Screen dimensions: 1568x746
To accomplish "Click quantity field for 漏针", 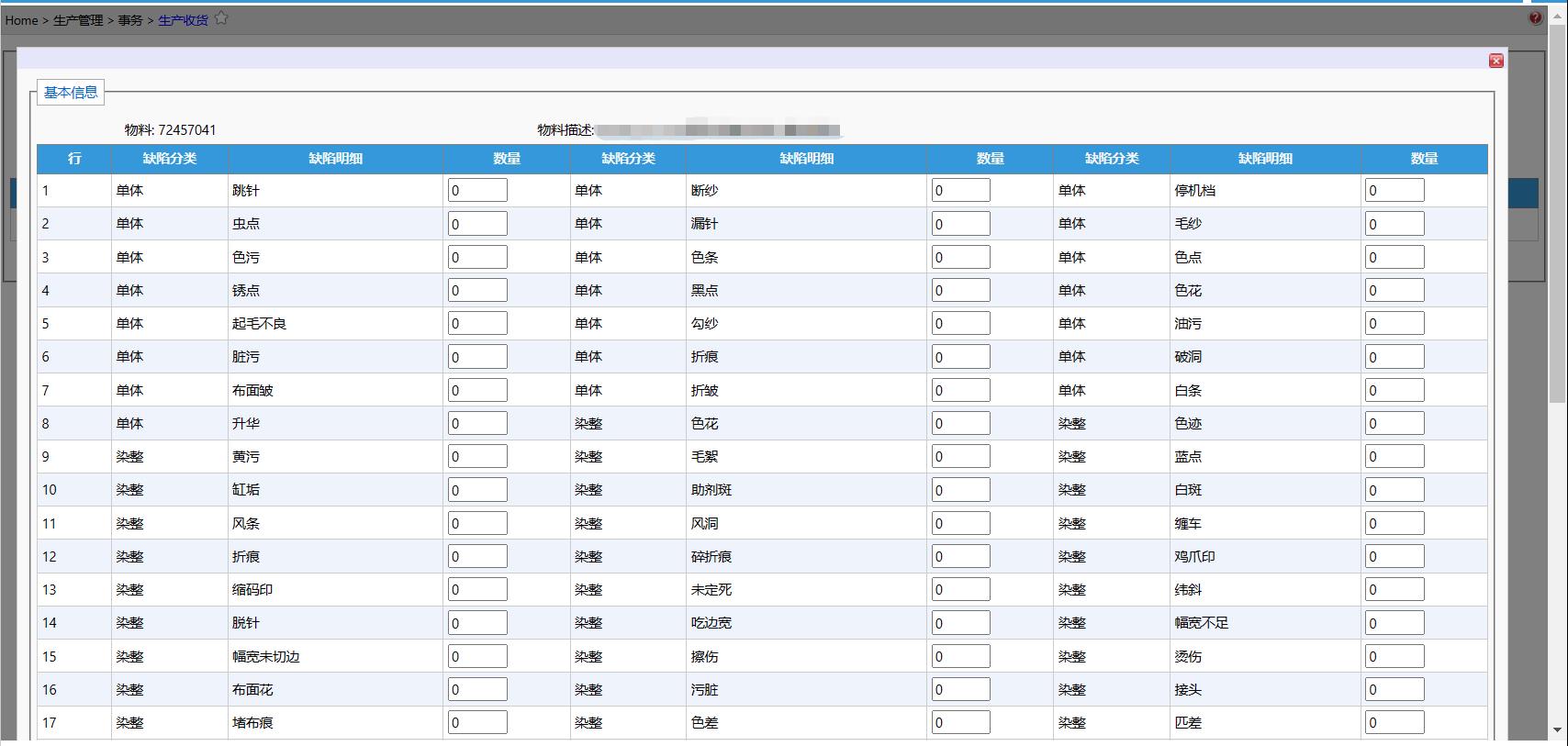I will pyautogui.click(x=961, y=224).
